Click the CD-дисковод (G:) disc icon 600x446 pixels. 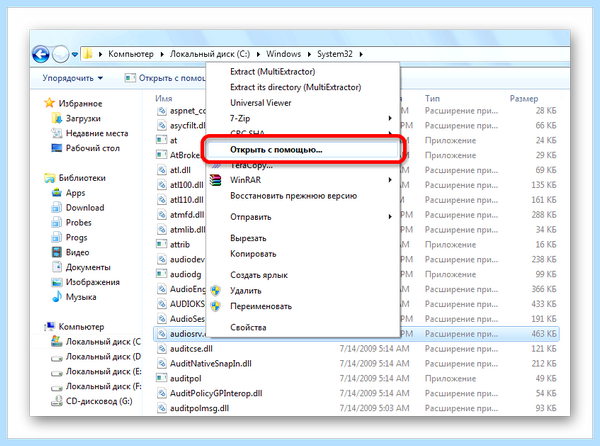click(57, 401)
